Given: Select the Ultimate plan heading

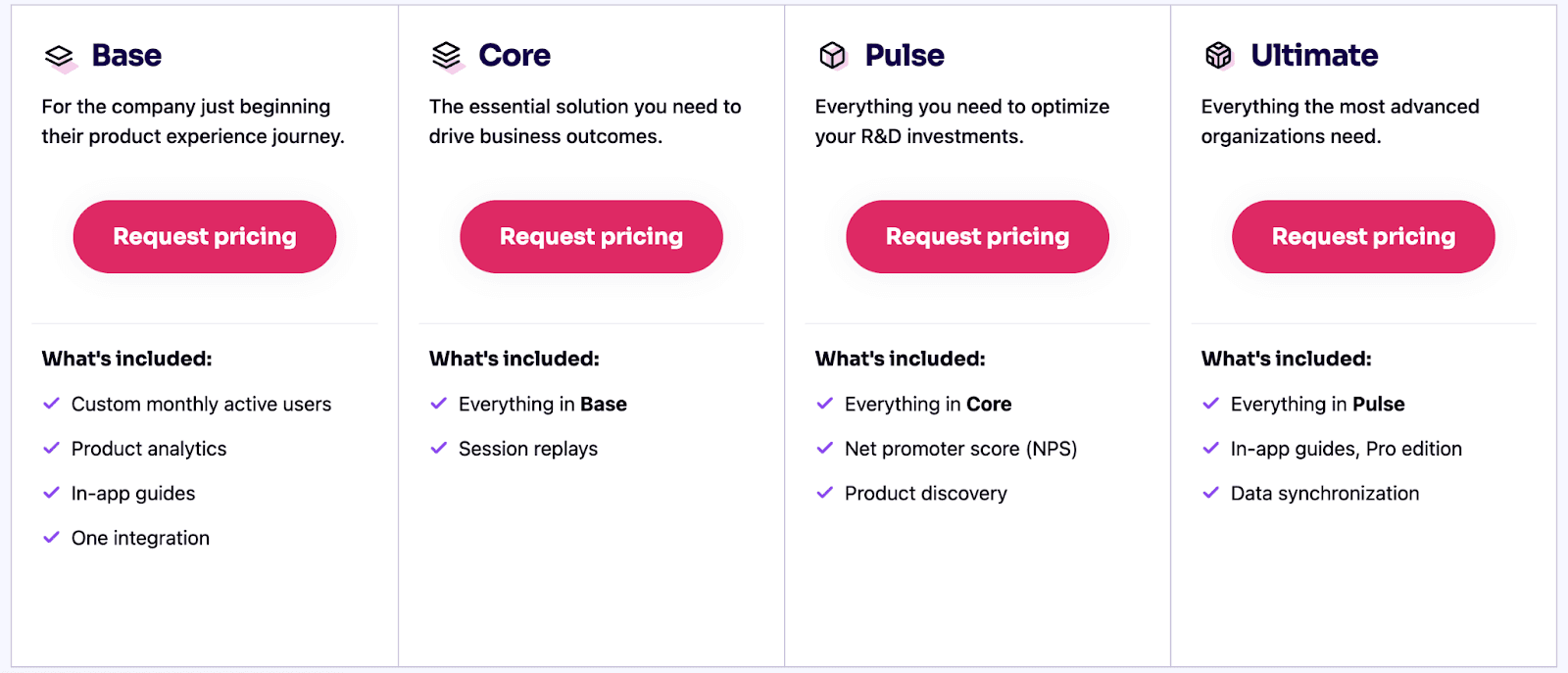Looking at the screenshot, I should coord(1314,56).
